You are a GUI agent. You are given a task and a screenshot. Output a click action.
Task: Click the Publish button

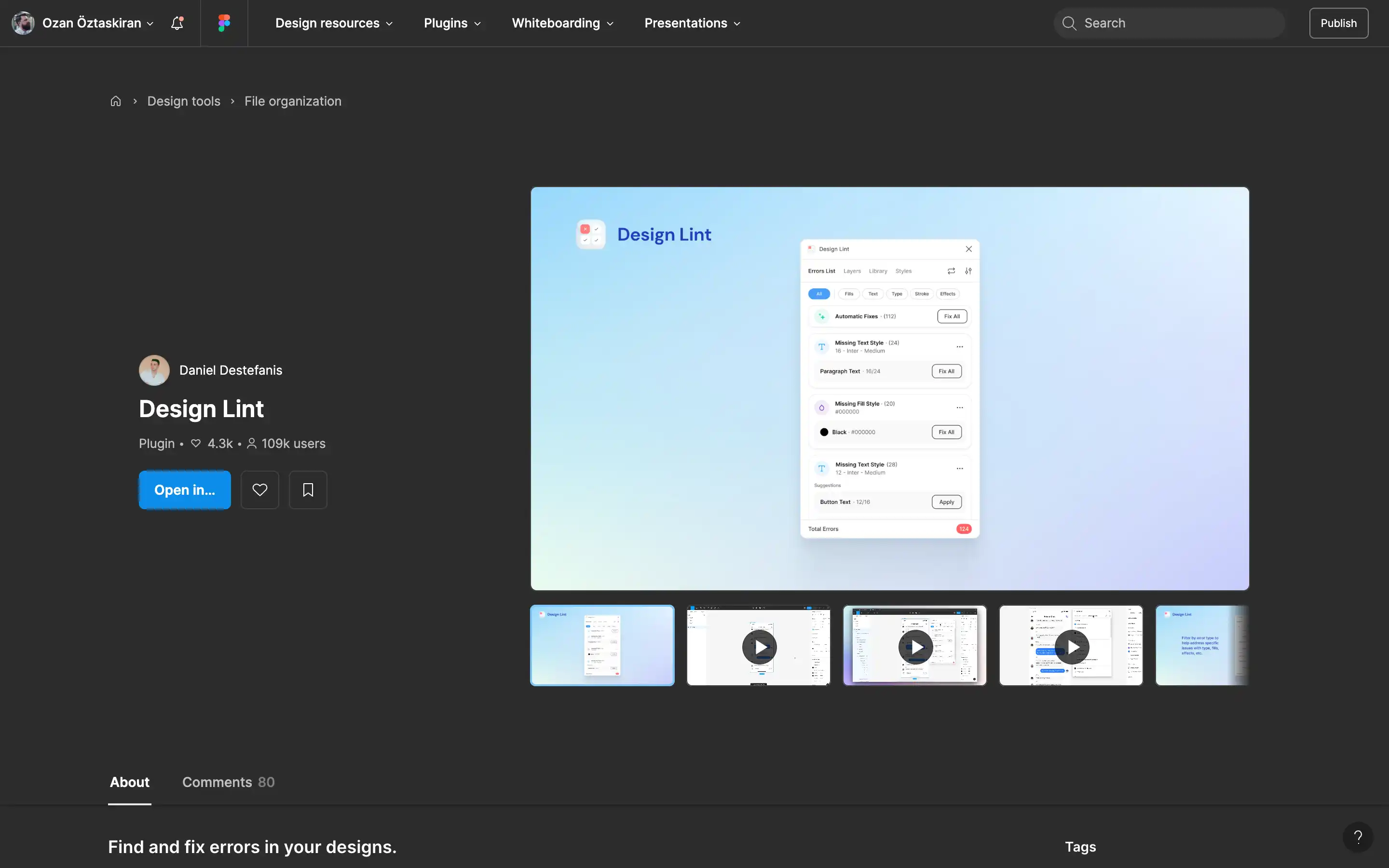click(x=1338, y=23)
